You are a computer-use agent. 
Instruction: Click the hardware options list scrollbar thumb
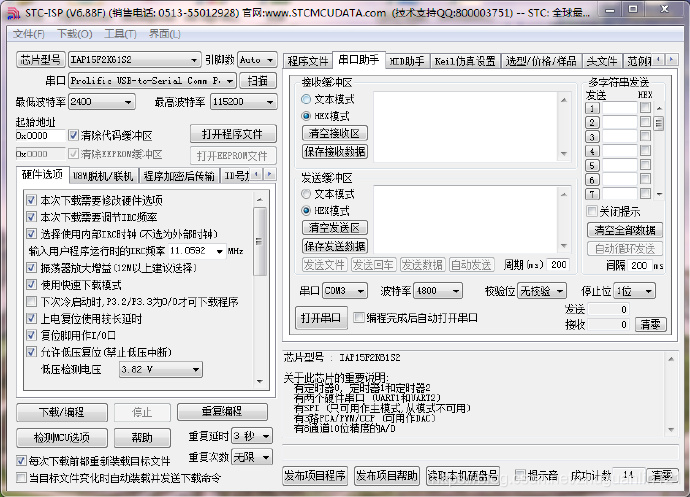tap(259, 241)
